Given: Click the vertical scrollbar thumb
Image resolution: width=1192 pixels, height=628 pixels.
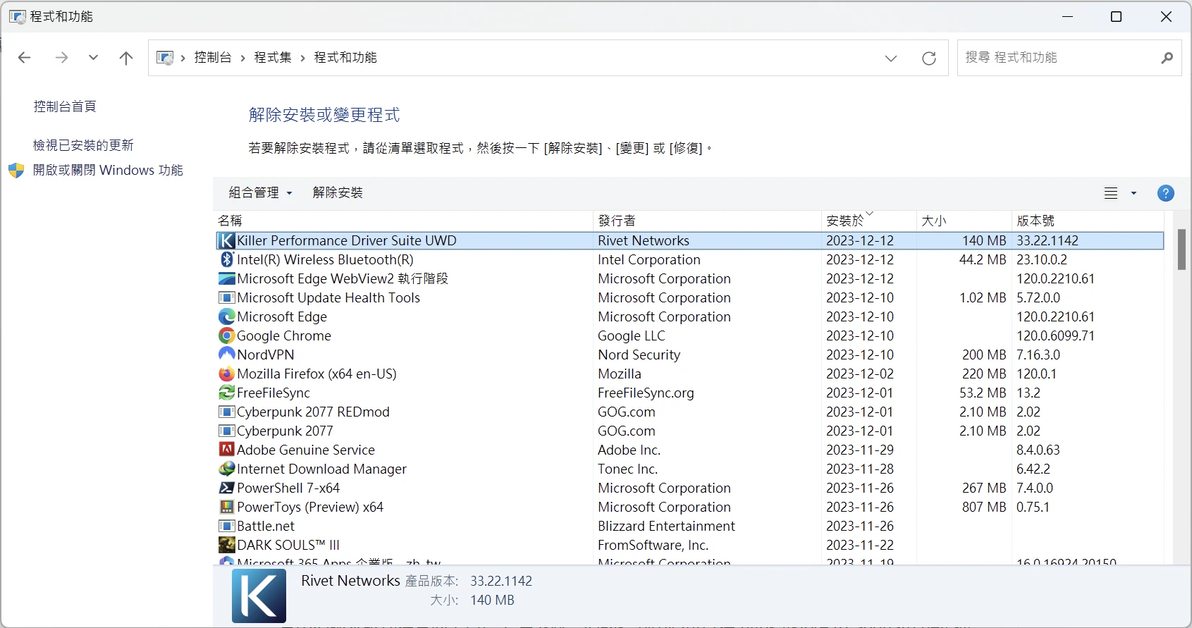Looking at the screenshot, I should (1181, 249).
